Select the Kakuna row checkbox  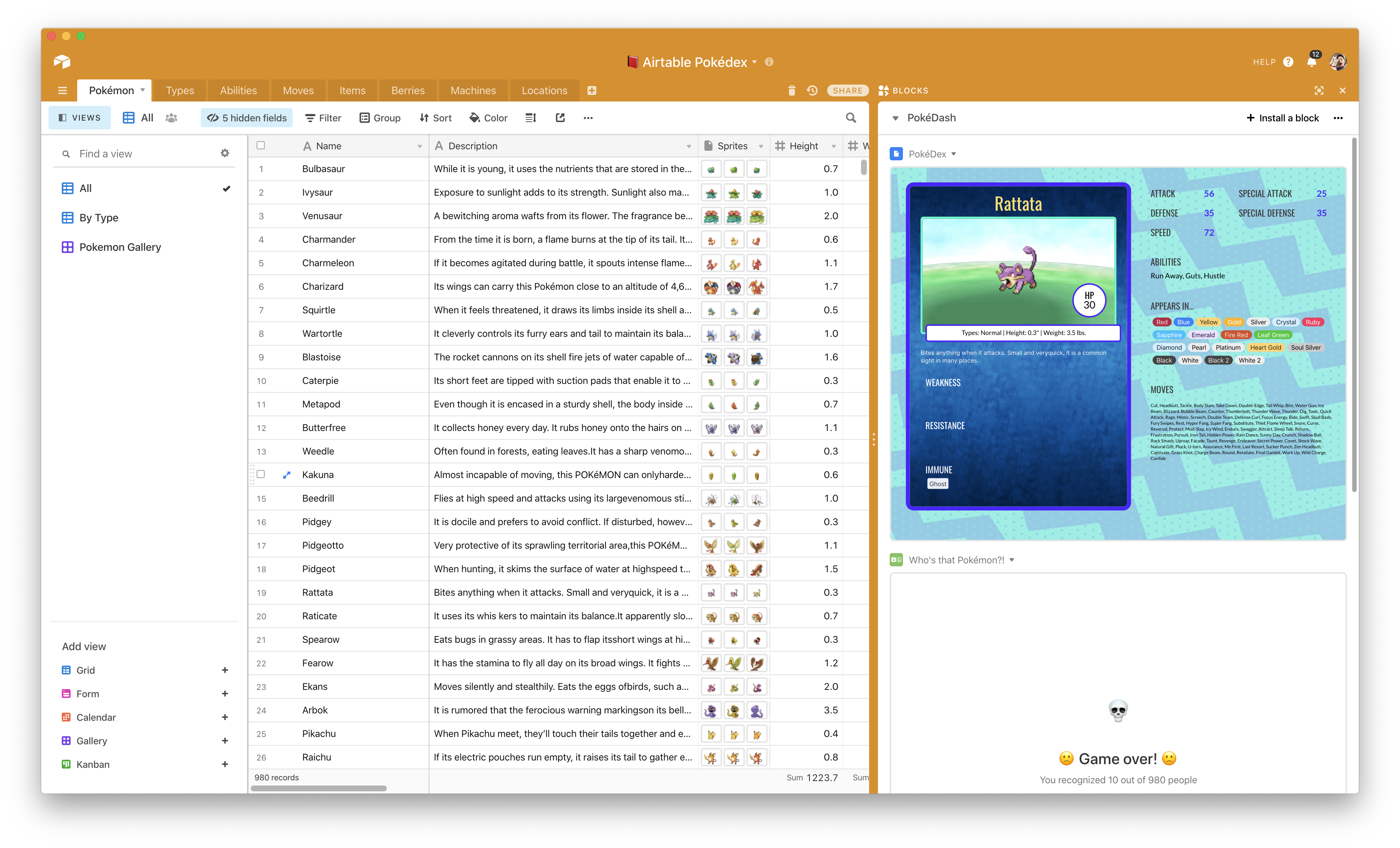(x=260, y=475)
